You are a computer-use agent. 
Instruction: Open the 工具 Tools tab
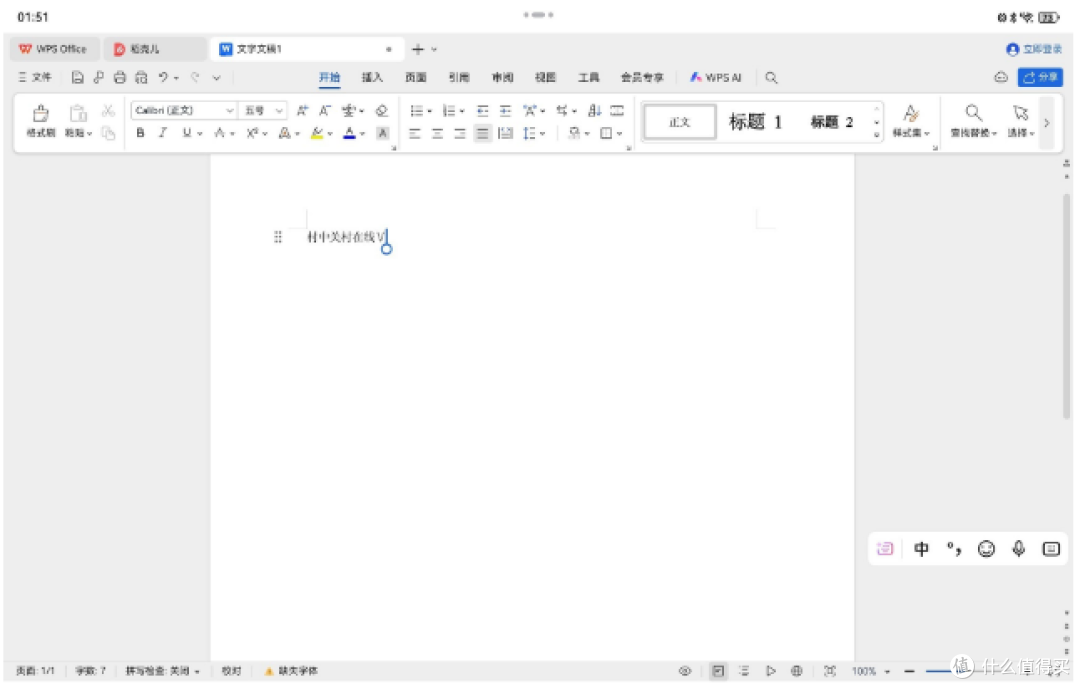click(589, 77)
